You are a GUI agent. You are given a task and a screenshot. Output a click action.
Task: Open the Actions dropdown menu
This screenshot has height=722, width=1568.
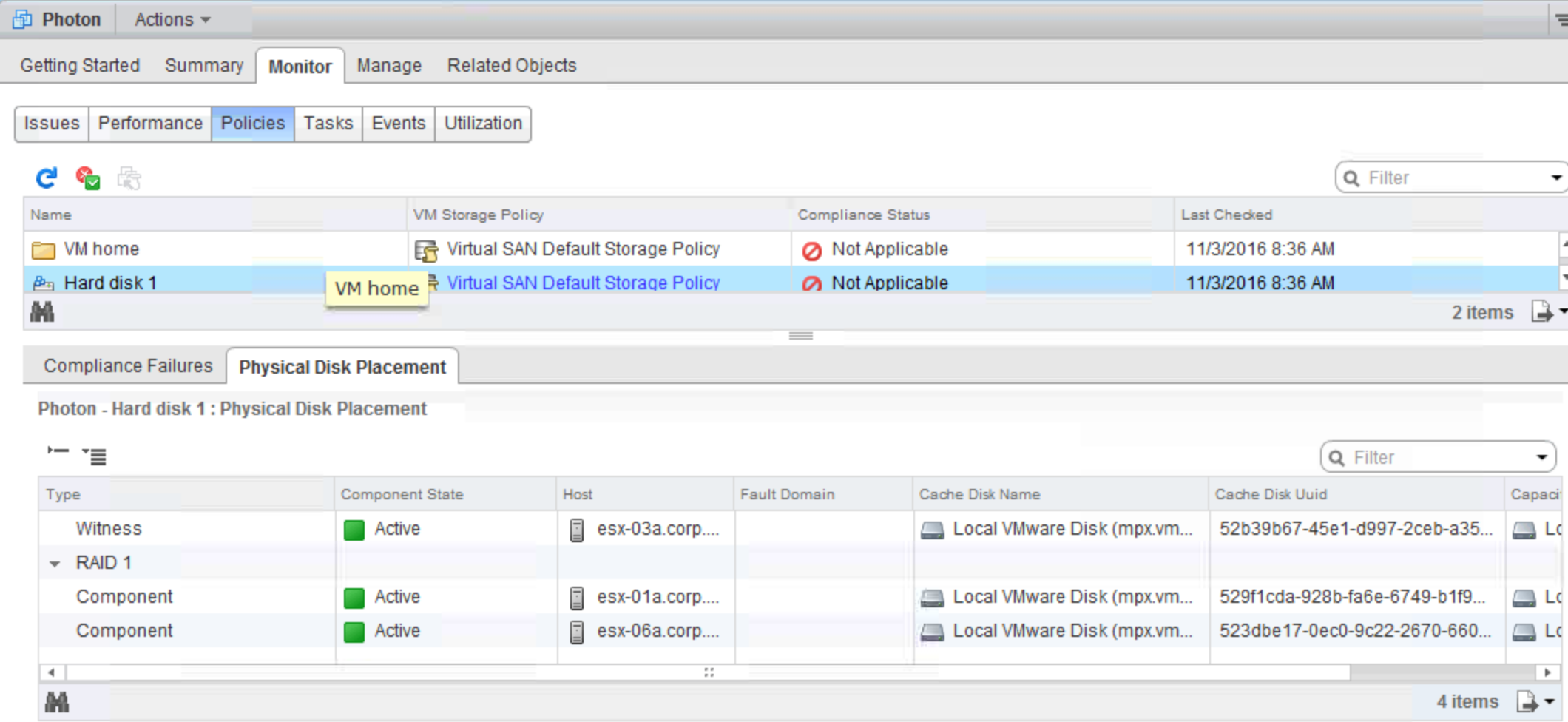click(172, 19)
